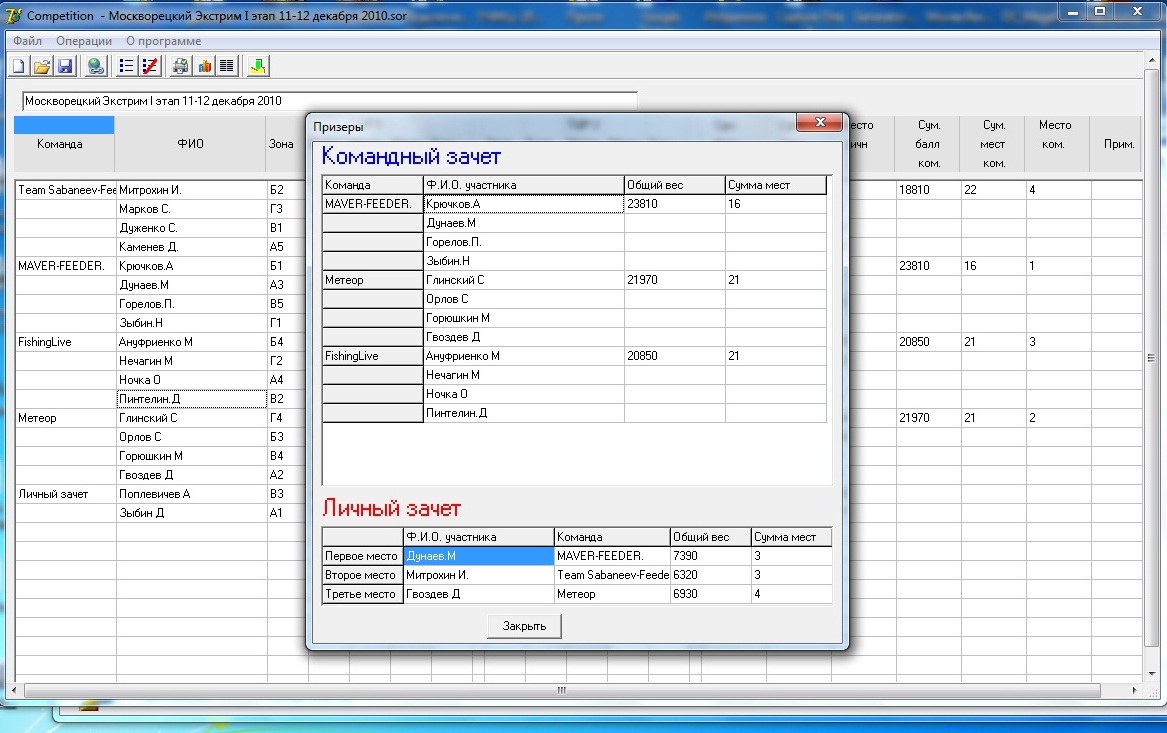The height and width of the screenshot is (733, 1167).
Task: Click the table lines toolbar icon
Action: pos(227,66)
